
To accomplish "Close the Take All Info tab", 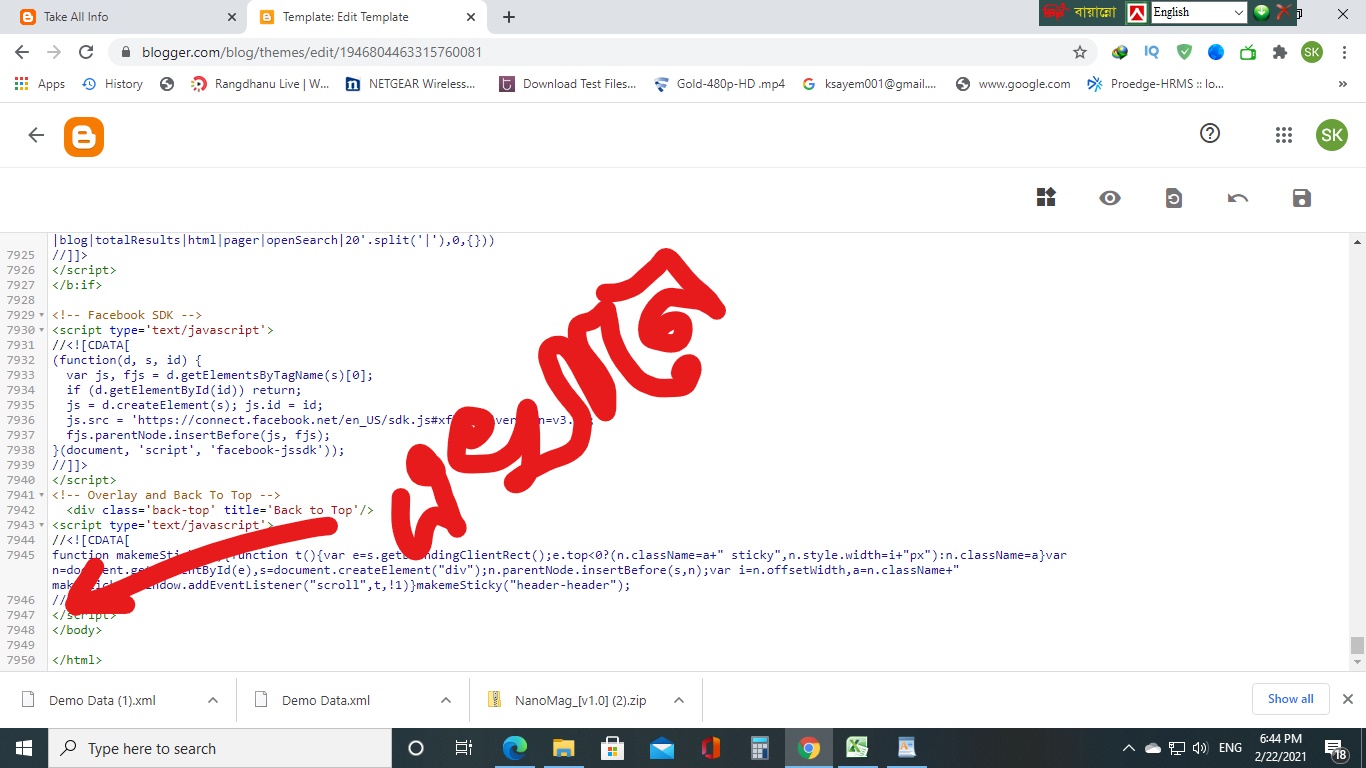I will 232,17.
